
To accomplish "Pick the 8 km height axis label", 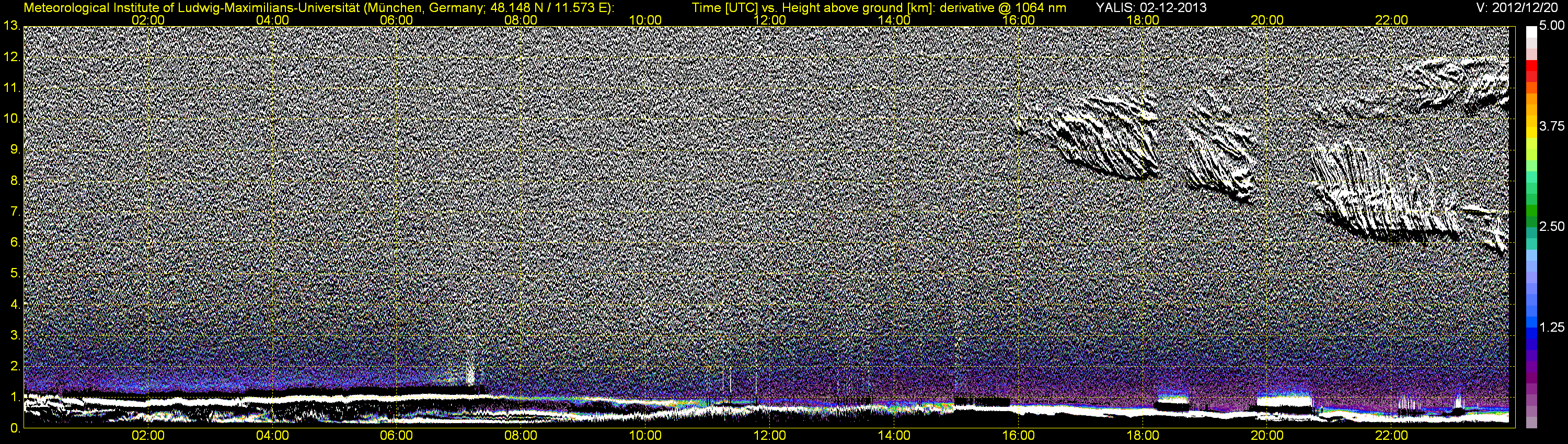I will (15, 181).
